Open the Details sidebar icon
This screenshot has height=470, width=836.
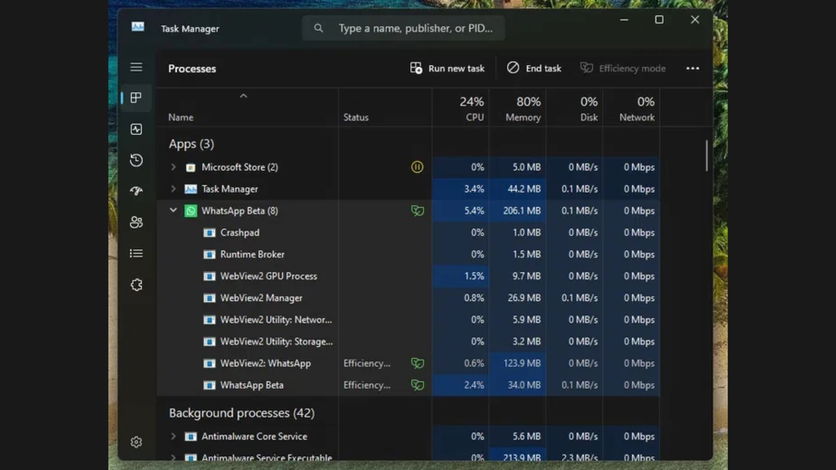point(136,253)
